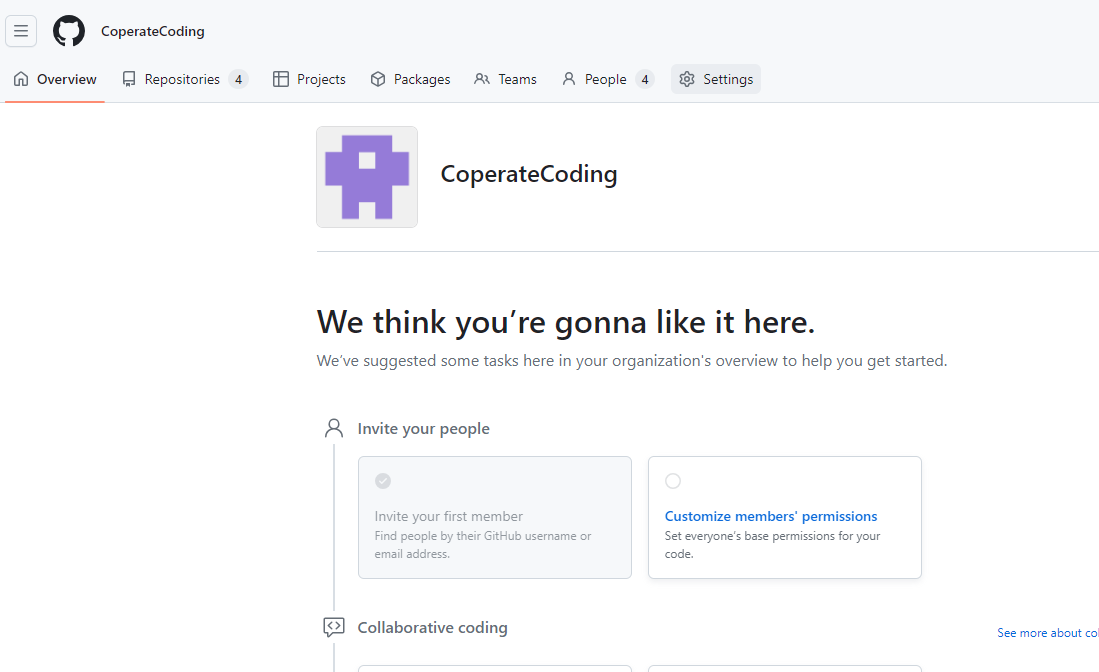Image resolution: width=1099 pixels, height=672 pixels.
Task: Open the See more about collaborative coding link
Action: pos(1048,633)
